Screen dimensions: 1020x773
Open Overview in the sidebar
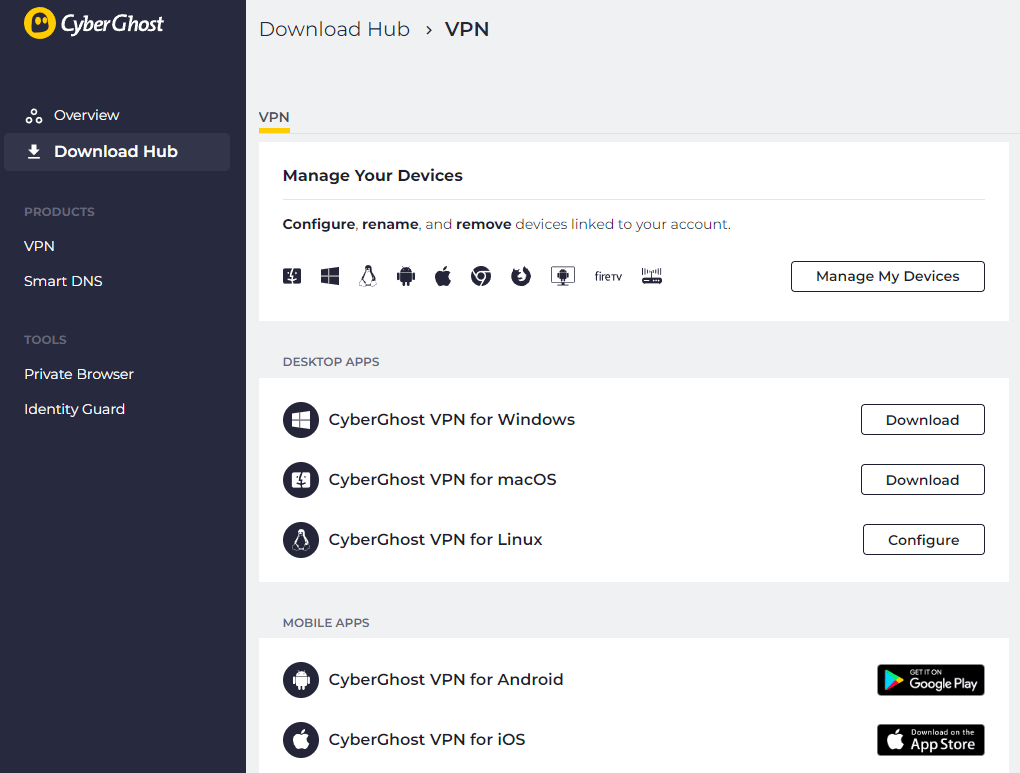coord(86,115)
